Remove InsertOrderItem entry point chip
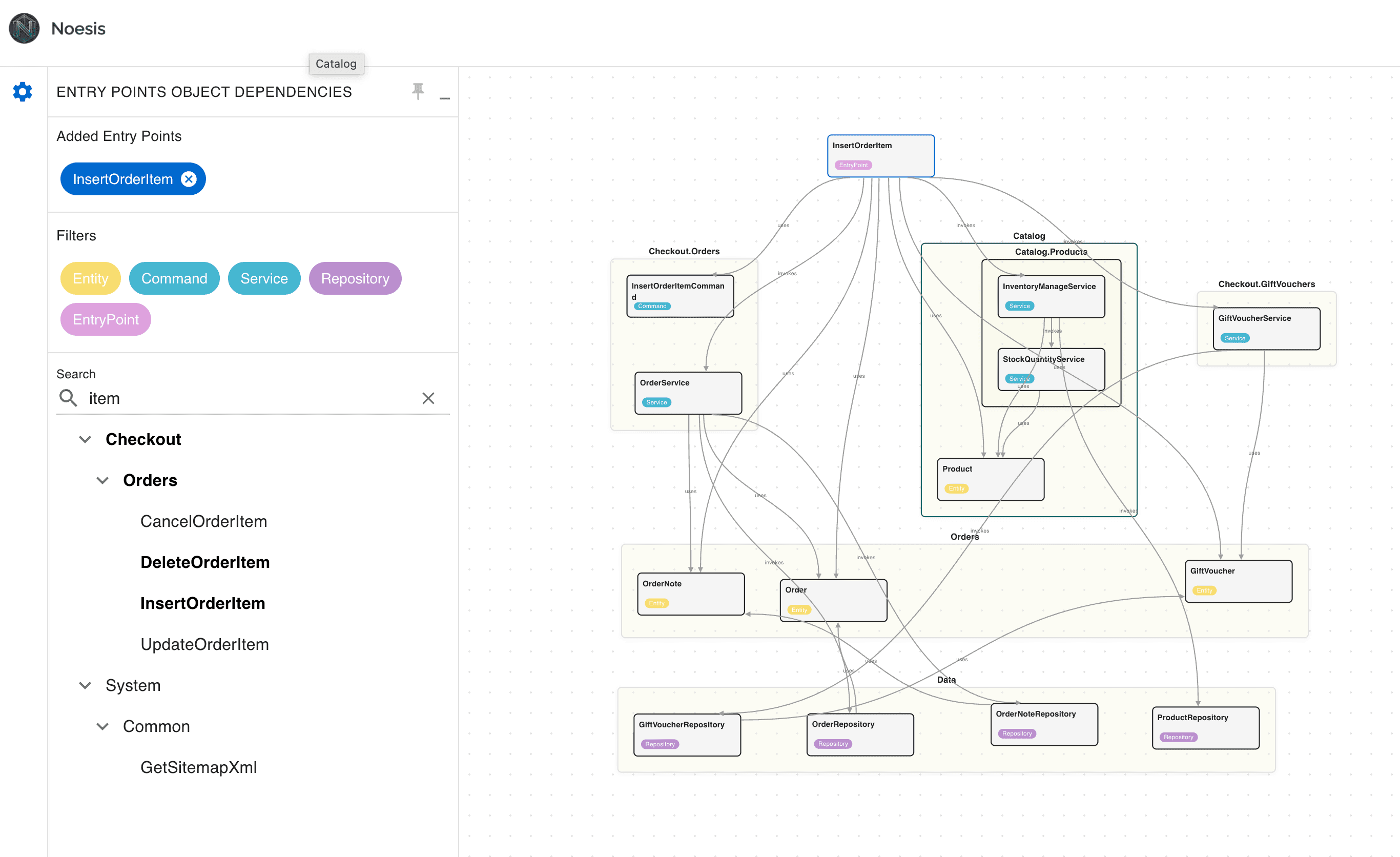1400x857 pixels. click(189, 179)
